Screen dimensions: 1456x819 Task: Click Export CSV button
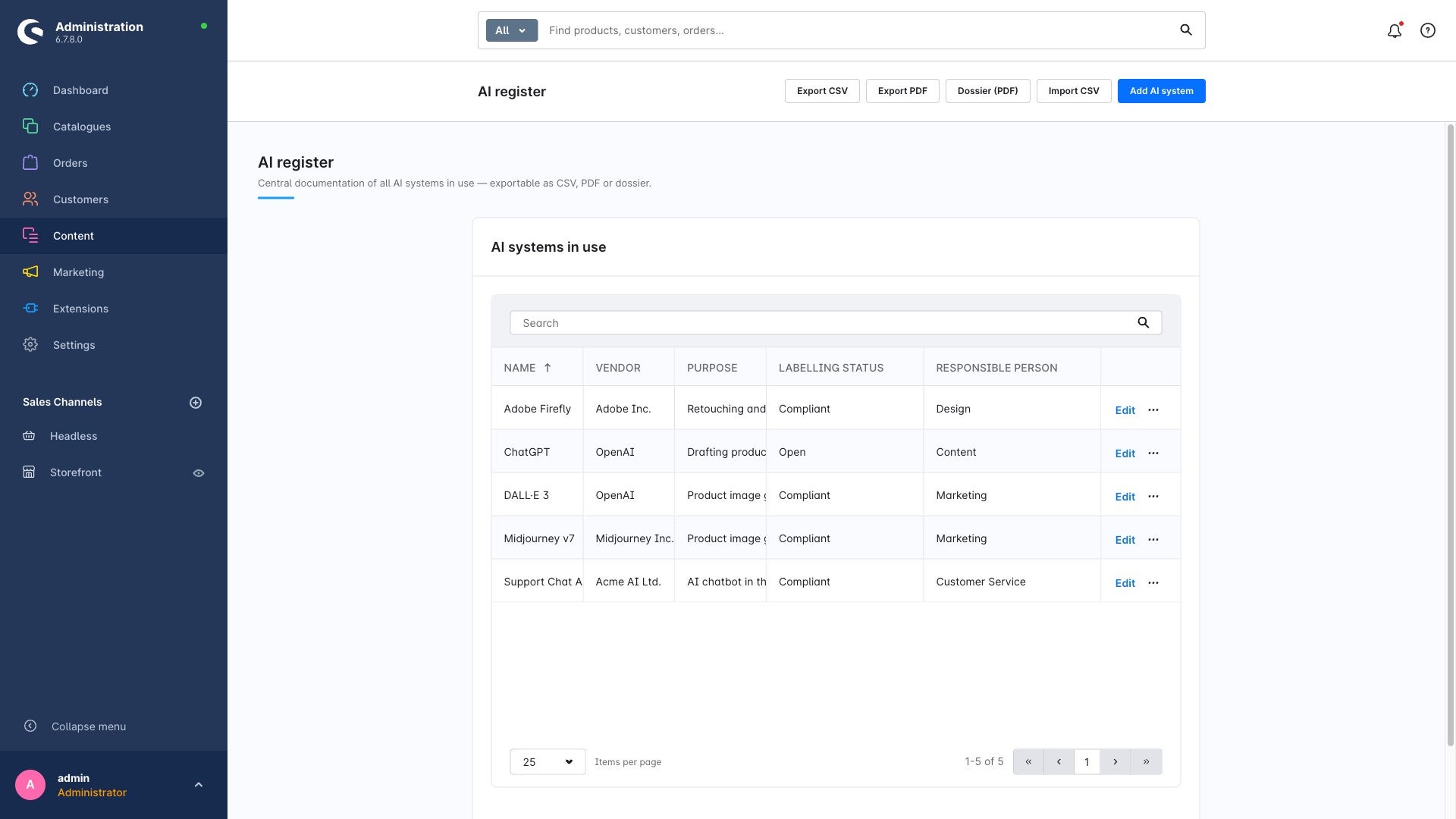pos(822,91)
